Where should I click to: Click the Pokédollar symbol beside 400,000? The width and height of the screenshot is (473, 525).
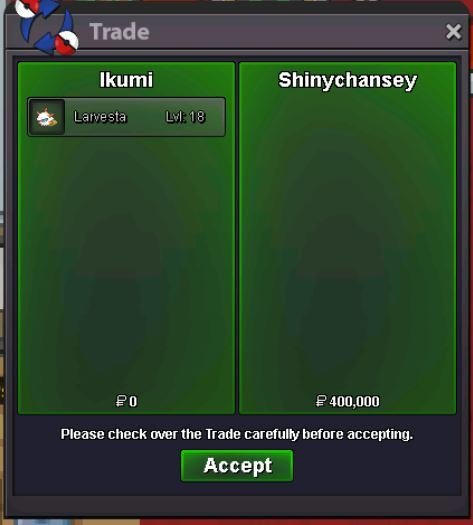pyautogui.click(x=321, y=401)
